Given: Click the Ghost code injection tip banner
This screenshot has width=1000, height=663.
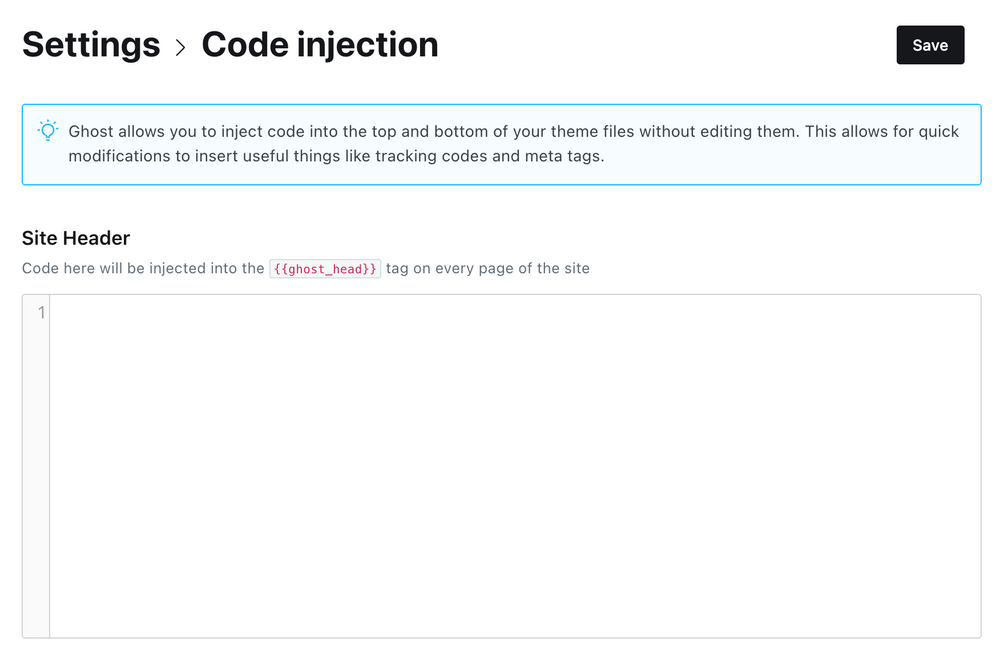Looking at the screenshot, I should 500,142.
